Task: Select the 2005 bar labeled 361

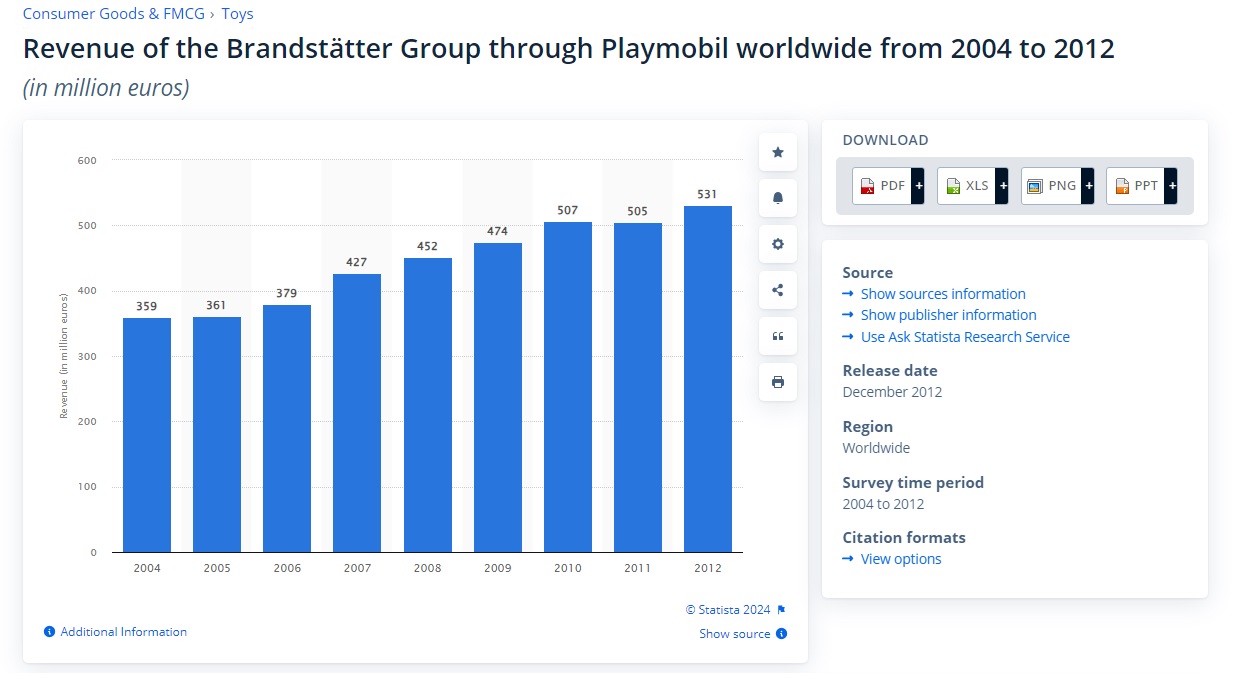Action: coord(217,434)
